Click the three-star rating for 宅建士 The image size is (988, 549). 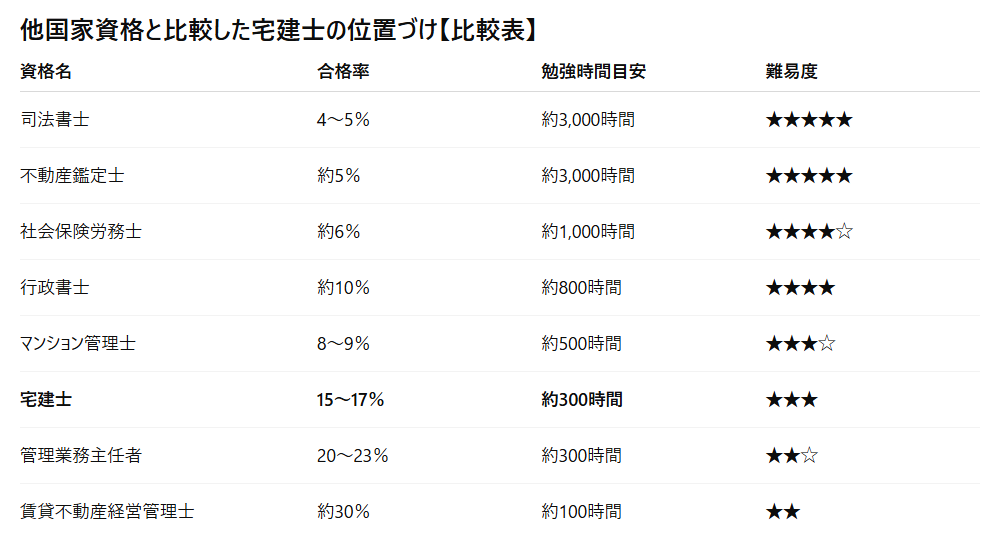(x=791, y=400)
